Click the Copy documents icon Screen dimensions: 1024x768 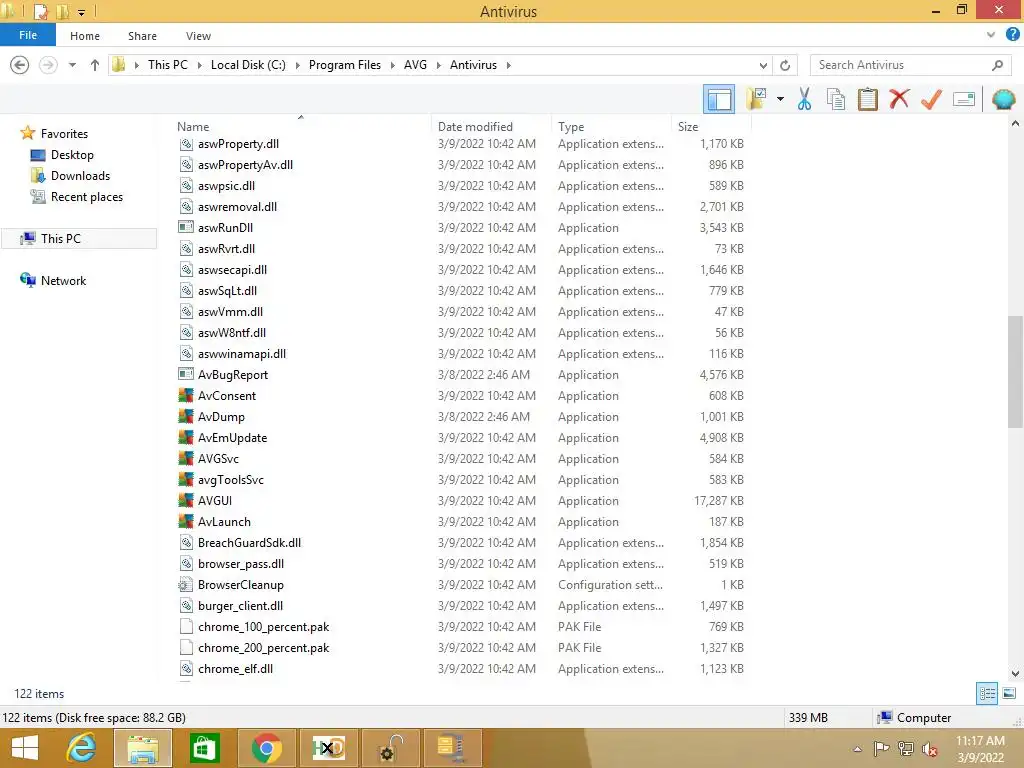tap(836, 99)
